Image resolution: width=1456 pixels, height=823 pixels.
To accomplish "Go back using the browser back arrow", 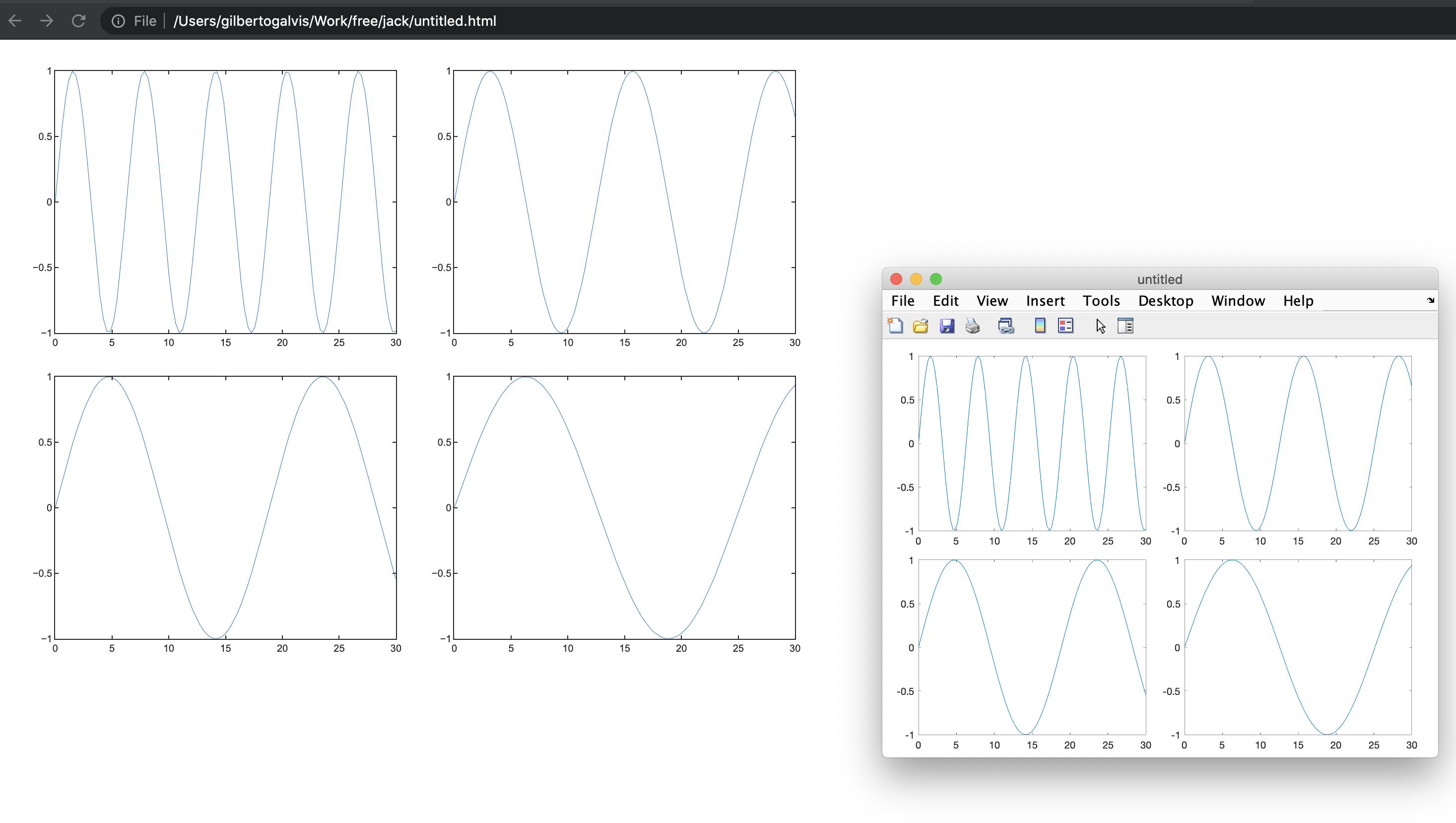I will [x=15, y=21].
